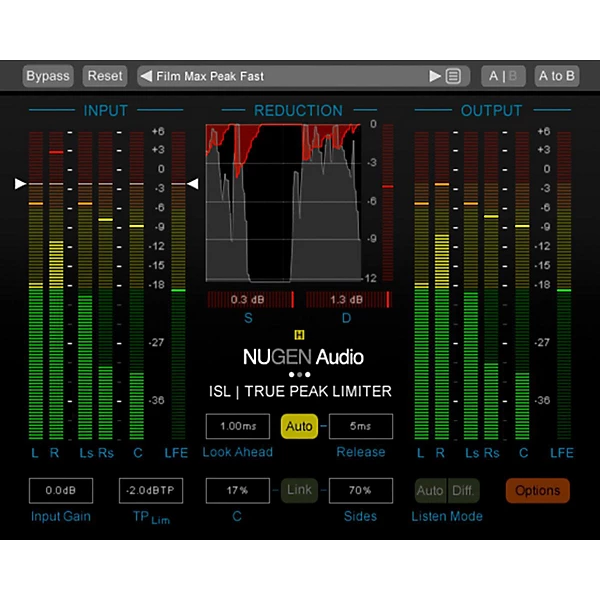Click the output Ls channel meter
The width and height of the screenshot is (600, 600).
coord(471,285)
